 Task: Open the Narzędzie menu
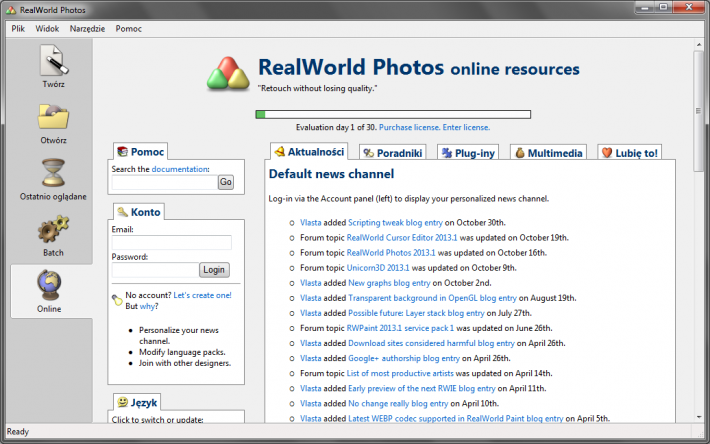click(x=87, y=29)
